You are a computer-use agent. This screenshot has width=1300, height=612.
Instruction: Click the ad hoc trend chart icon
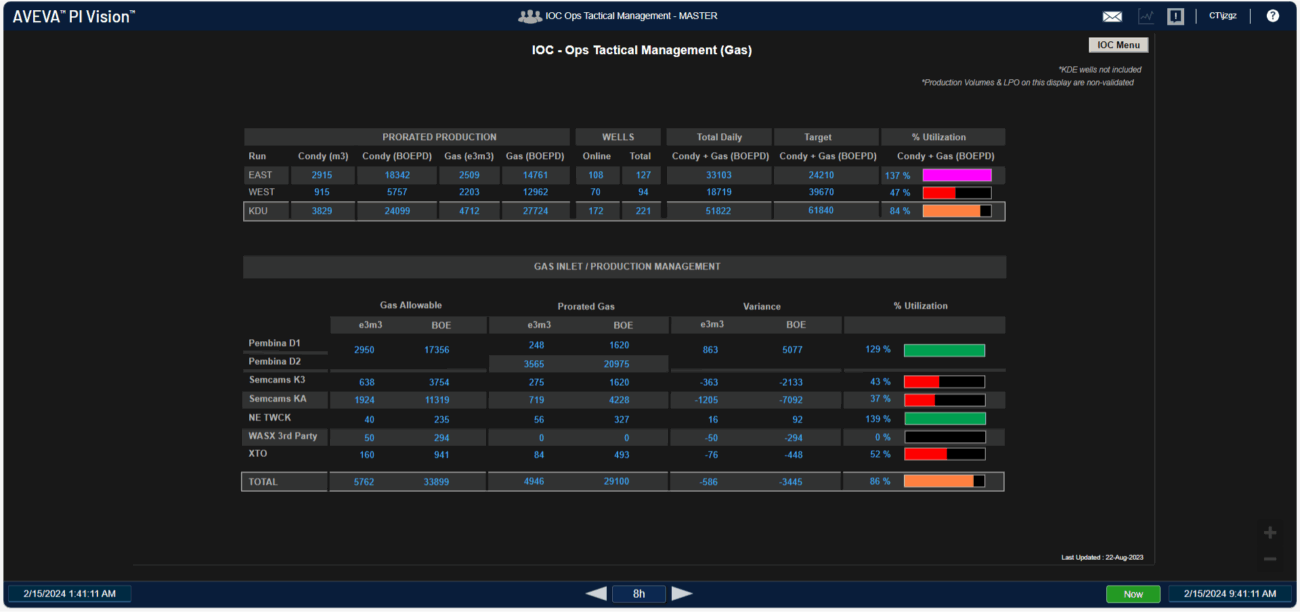(x=1146, y=16)
